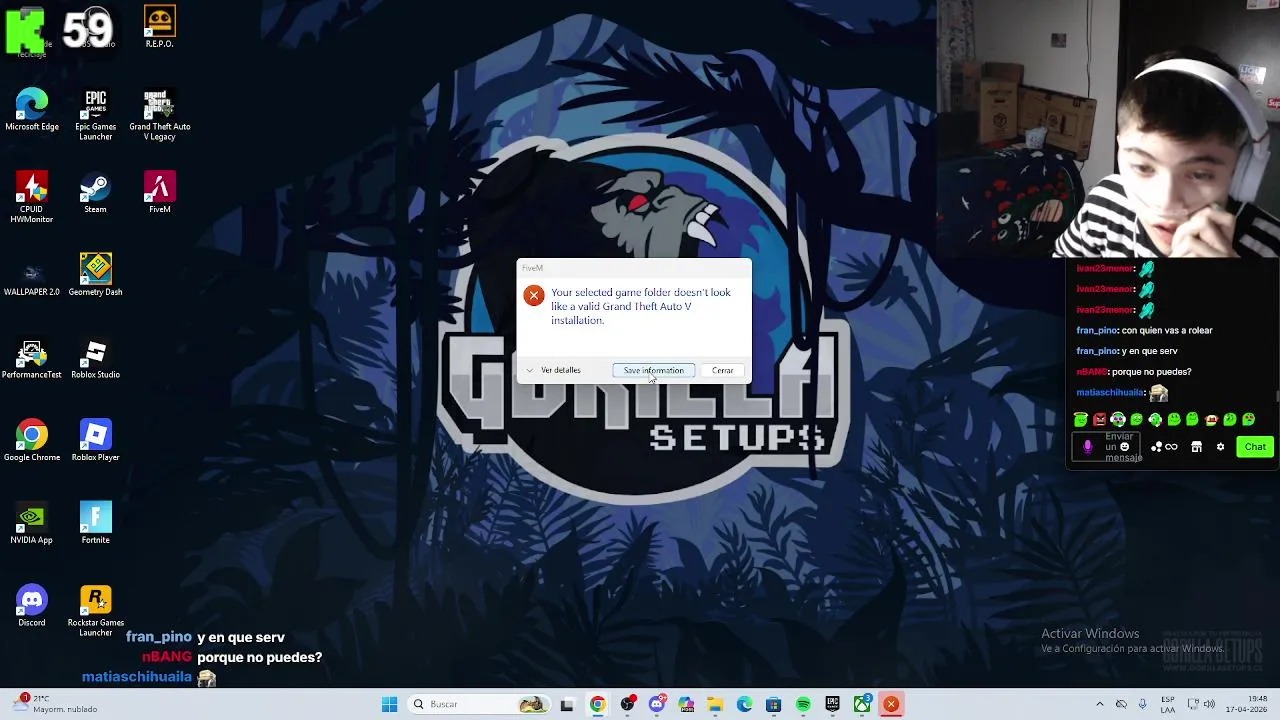Open Google Chrome desktop shortcut
The height and width of the screenshot is (720, 1280).
32,441
